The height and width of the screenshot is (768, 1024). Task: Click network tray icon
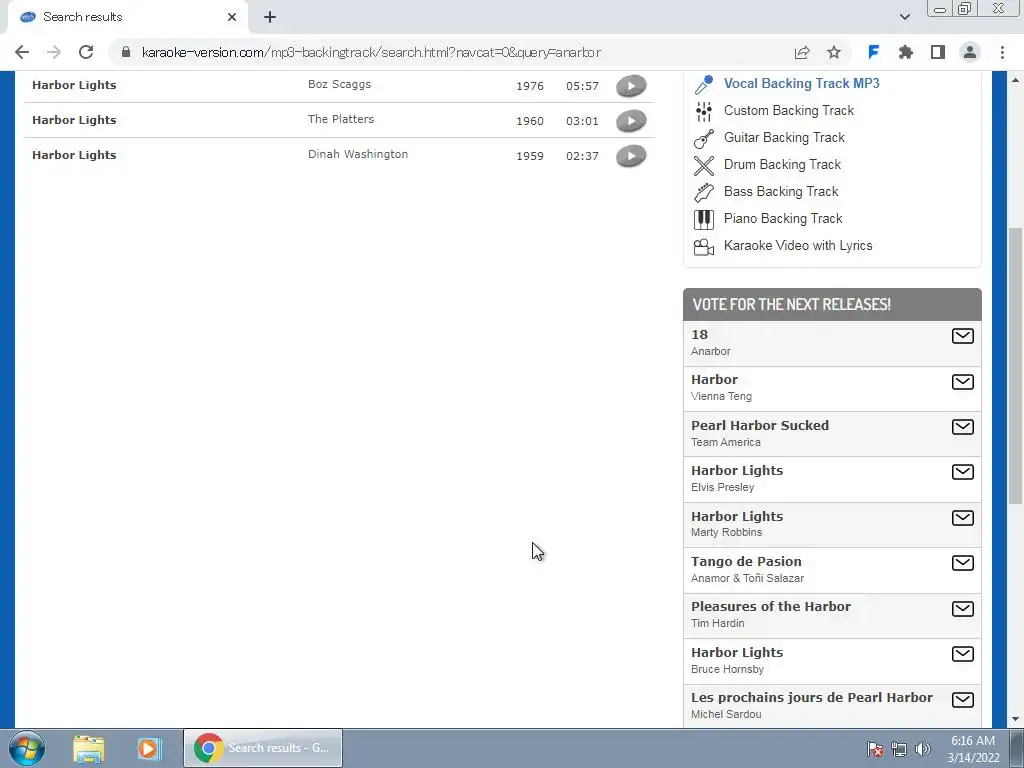point(899,749)
